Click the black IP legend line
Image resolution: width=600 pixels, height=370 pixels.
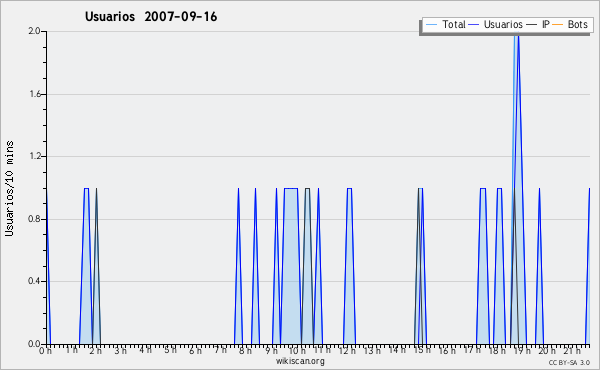[x=532, y=25]
